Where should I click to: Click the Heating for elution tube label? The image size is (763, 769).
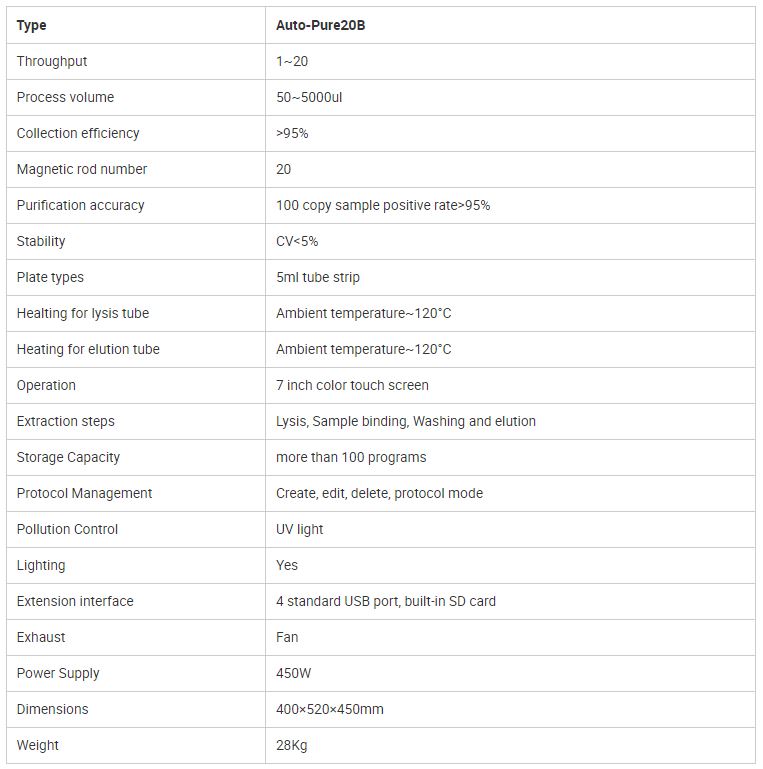88,349
